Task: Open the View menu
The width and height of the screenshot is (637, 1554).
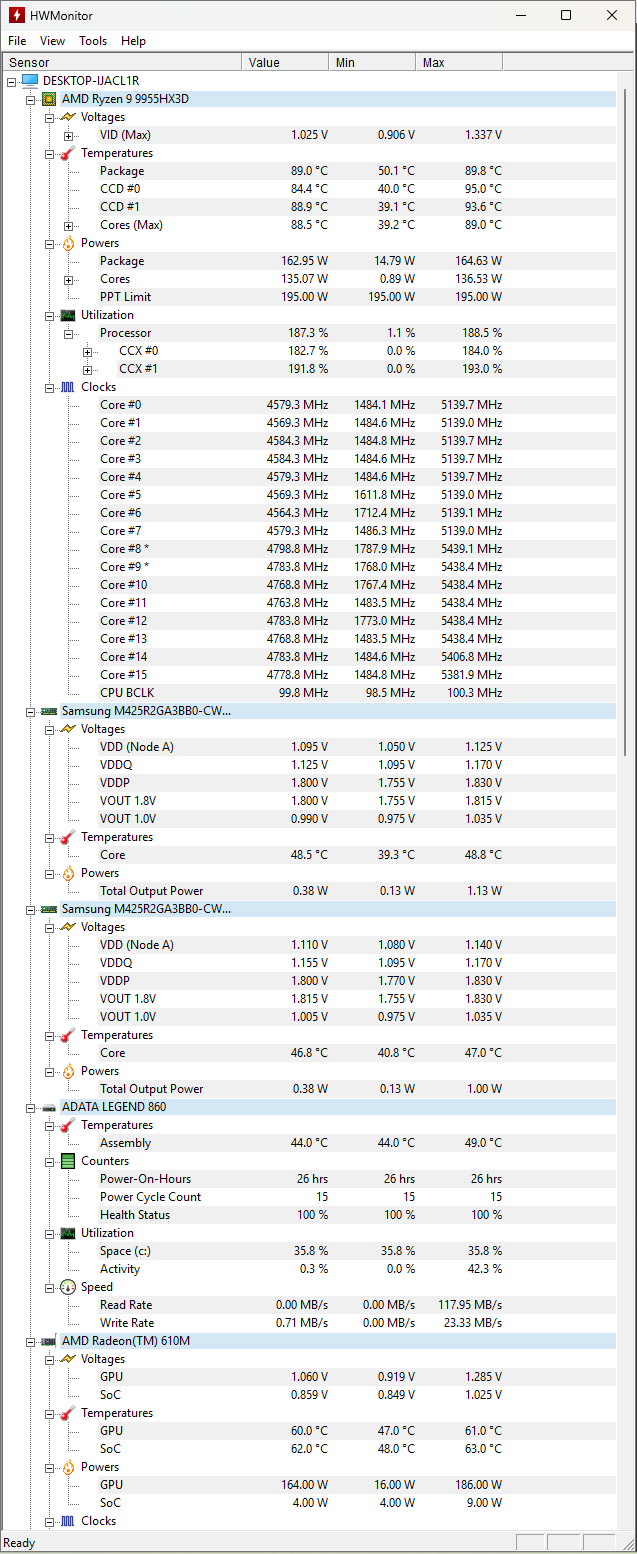Action: pos(52,41)
